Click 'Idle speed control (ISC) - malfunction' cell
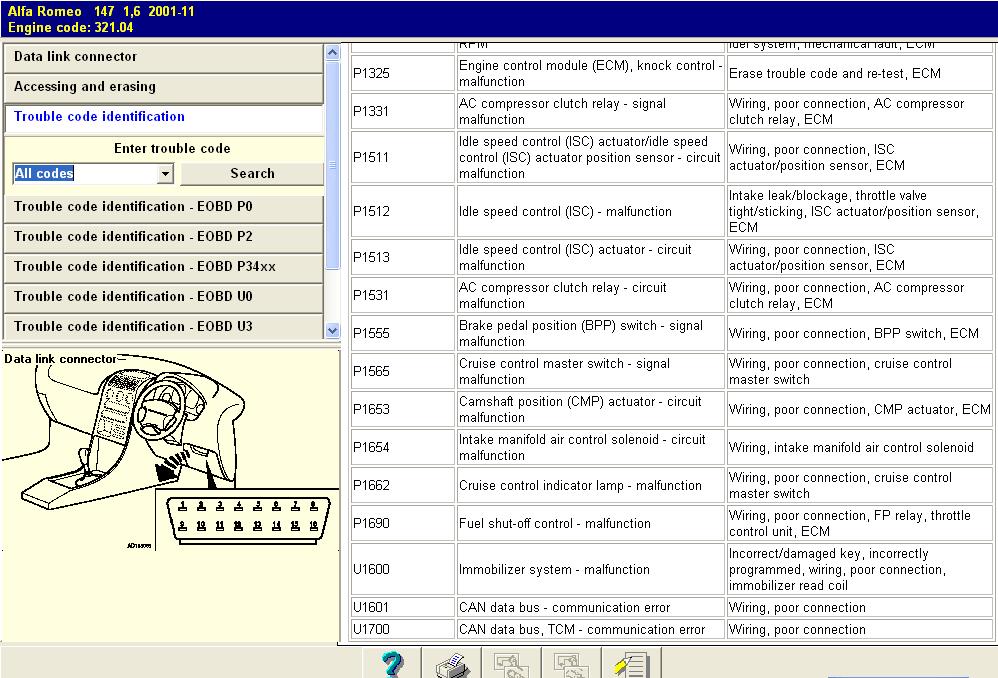This screenshot has width=998, height=678. point(590,211)
